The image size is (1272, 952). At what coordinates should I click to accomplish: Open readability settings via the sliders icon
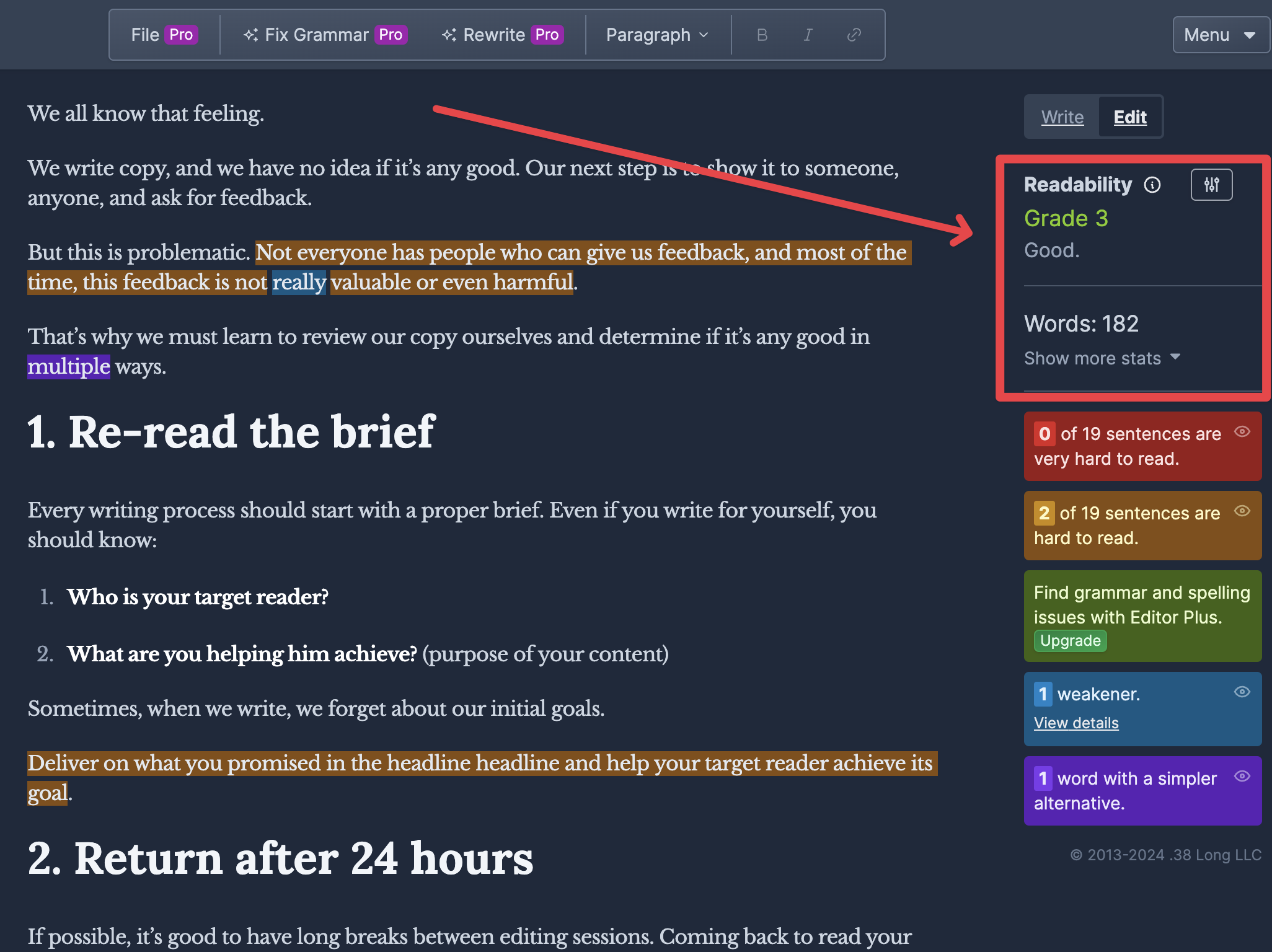(x=1211, y=184)
